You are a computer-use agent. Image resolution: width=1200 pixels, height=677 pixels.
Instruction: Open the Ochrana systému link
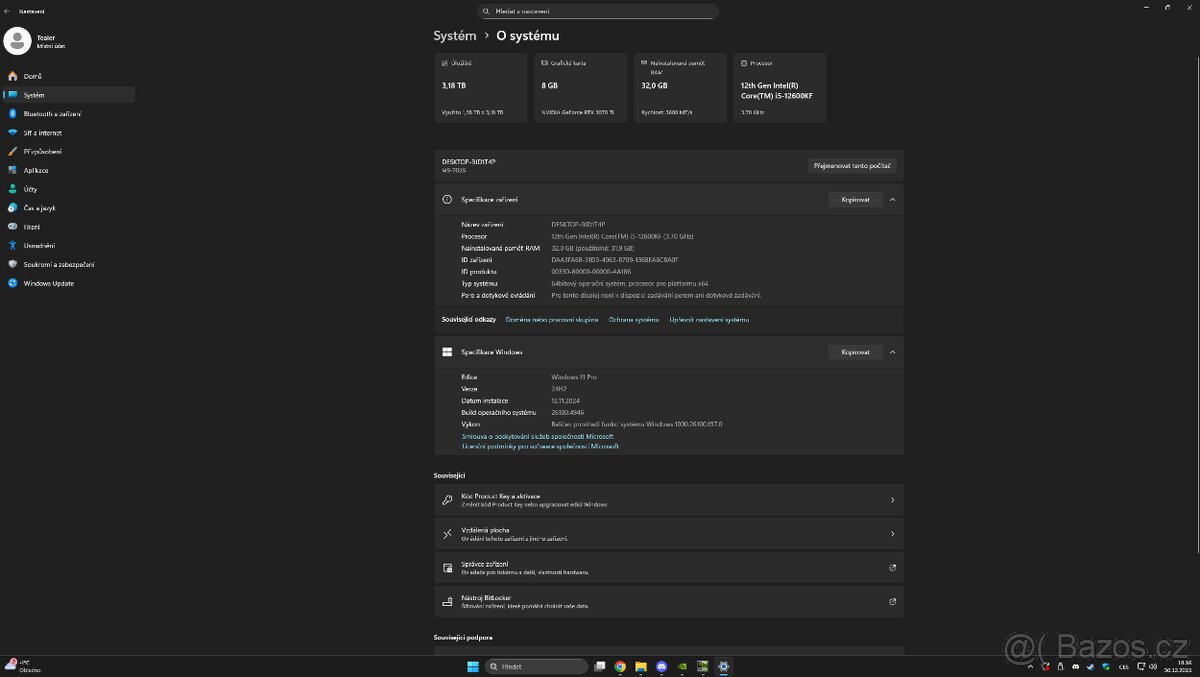click(633, 320)
